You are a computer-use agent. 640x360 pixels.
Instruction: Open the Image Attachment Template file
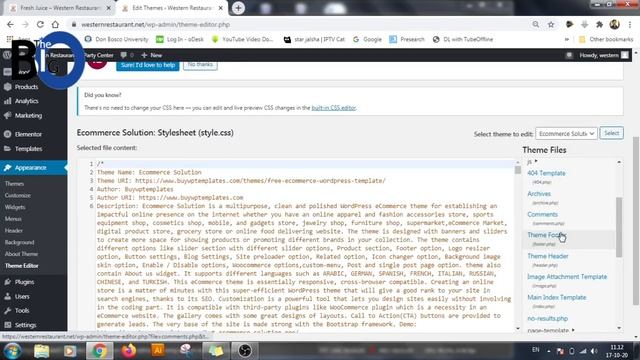pos(567,277)
